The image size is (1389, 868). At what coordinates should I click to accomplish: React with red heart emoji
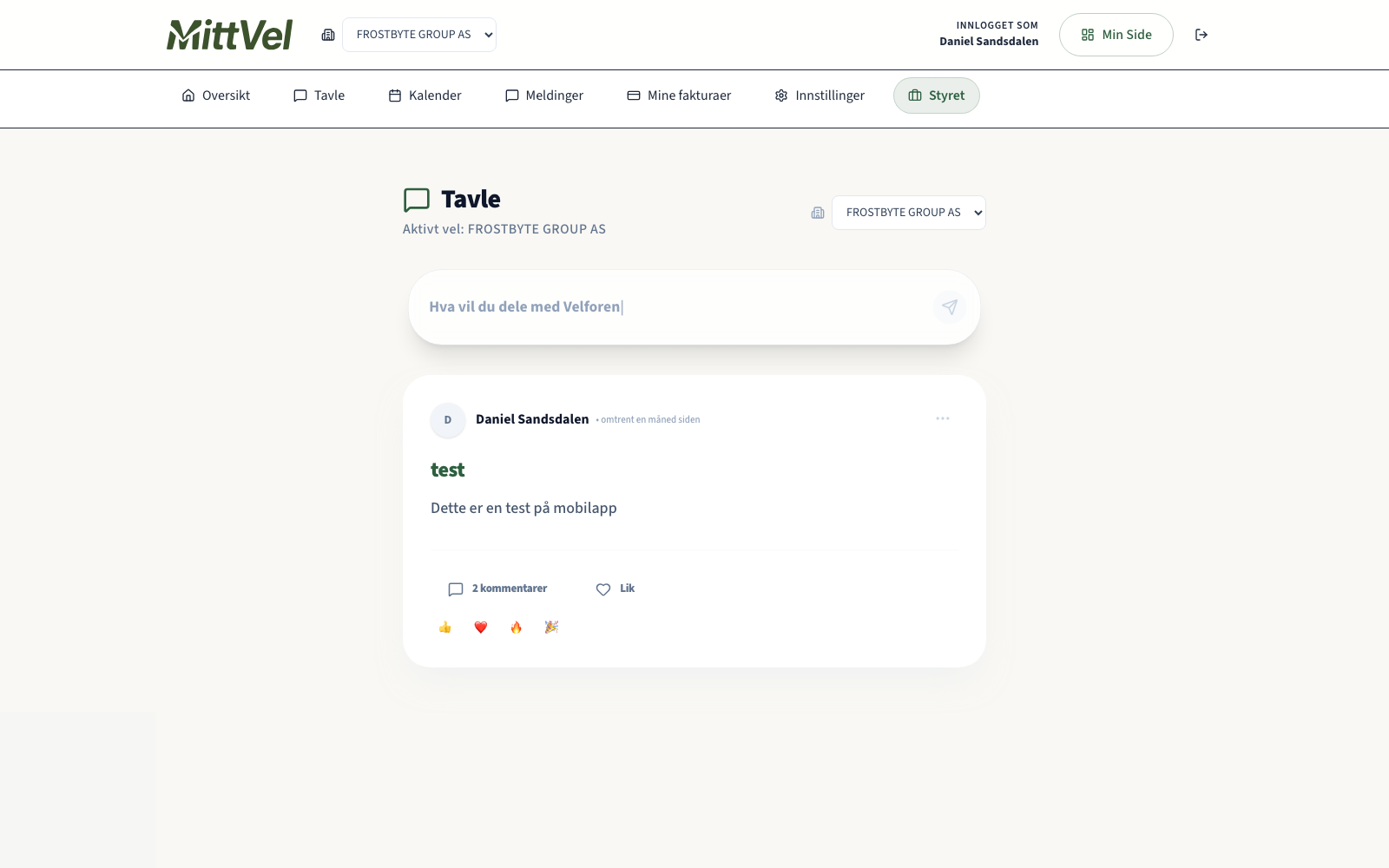point(481,628)
